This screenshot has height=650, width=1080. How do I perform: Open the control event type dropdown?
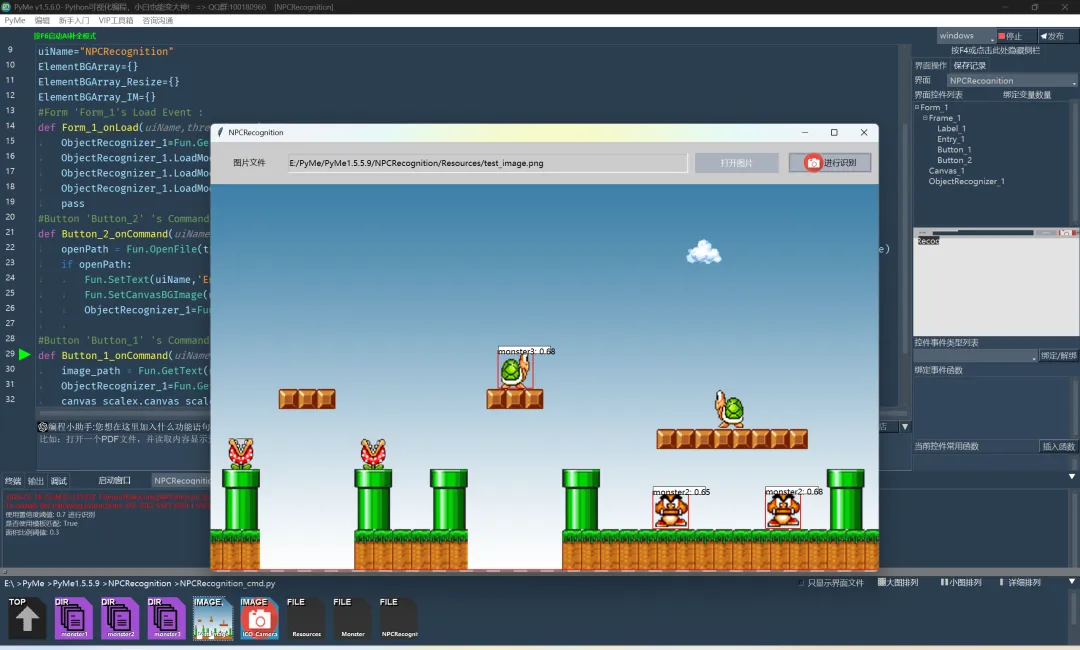pos(975,356)
